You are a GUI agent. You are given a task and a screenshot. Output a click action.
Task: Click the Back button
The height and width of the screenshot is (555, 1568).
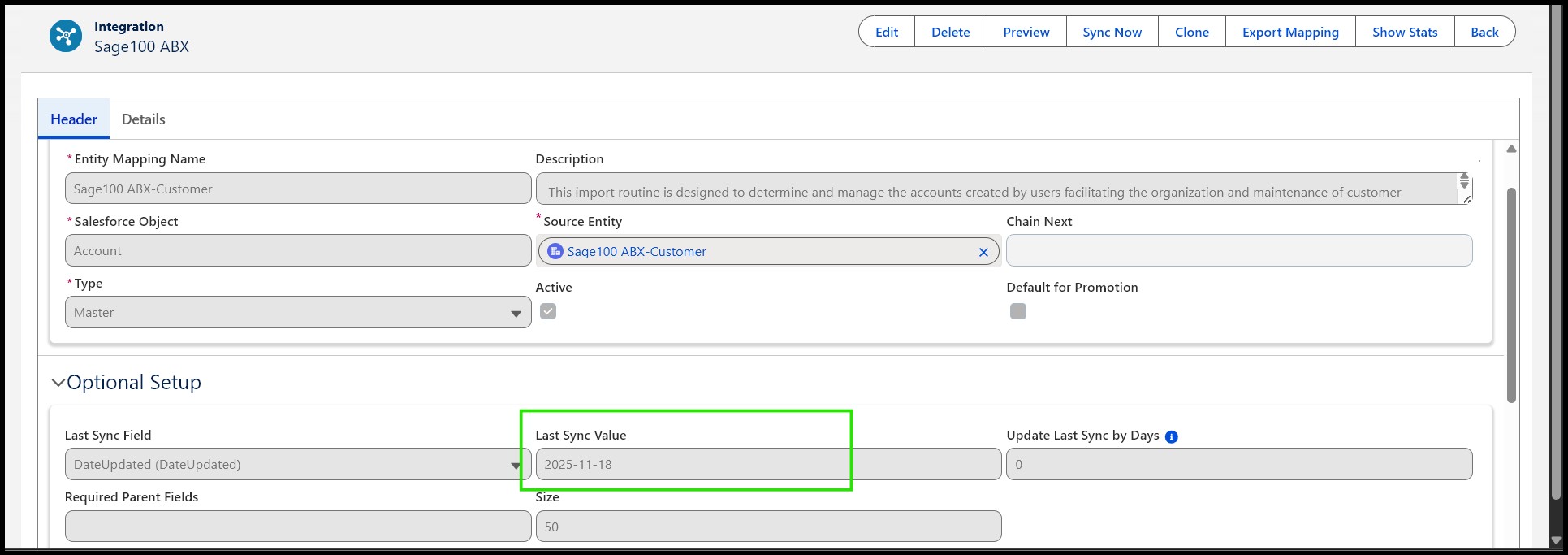click(x=1484, y=32)
